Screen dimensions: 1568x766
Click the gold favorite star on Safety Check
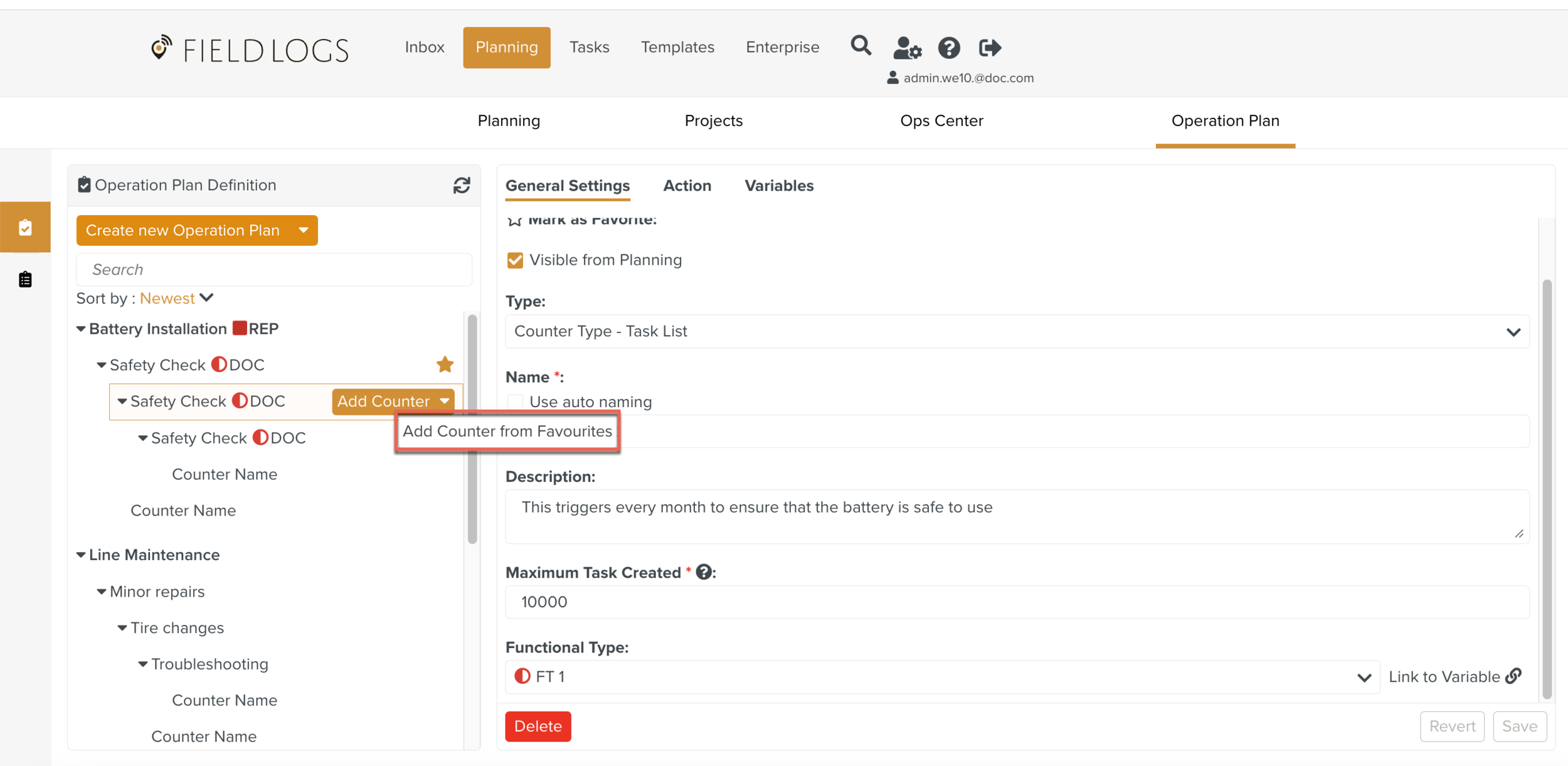pos(445,364)
